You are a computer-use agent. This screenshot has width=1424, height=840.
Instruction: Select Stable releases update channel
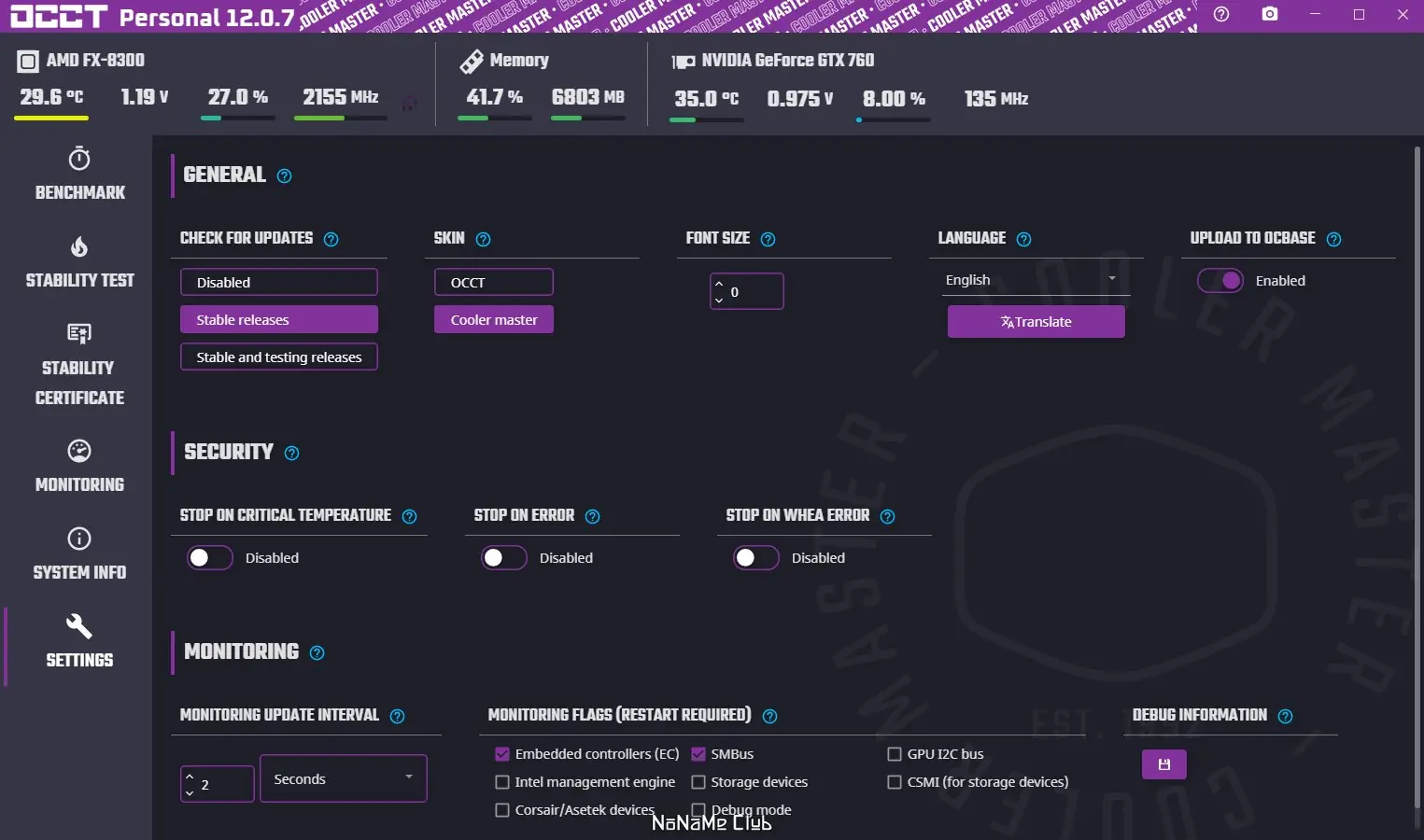[x=279, y=319]
